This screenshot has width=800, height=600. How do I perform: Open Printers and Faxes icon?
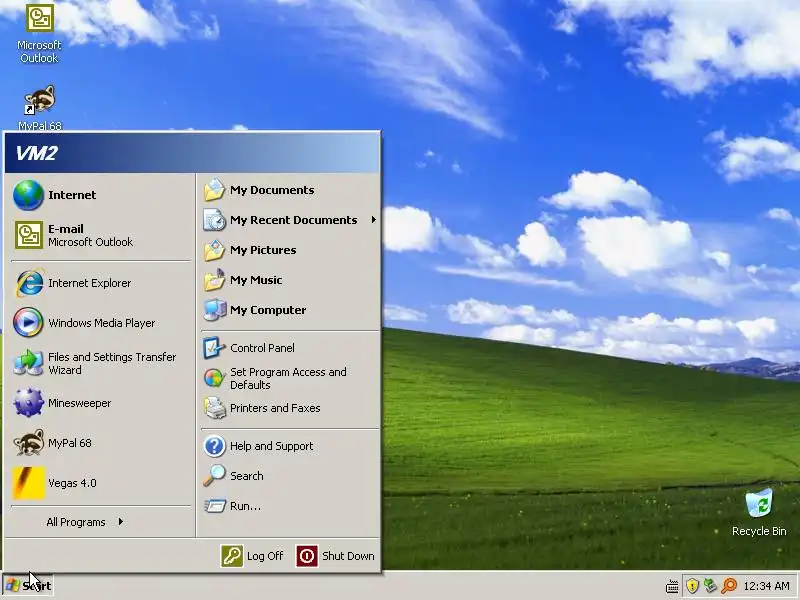pyautogui.click(x=214, y=408)
